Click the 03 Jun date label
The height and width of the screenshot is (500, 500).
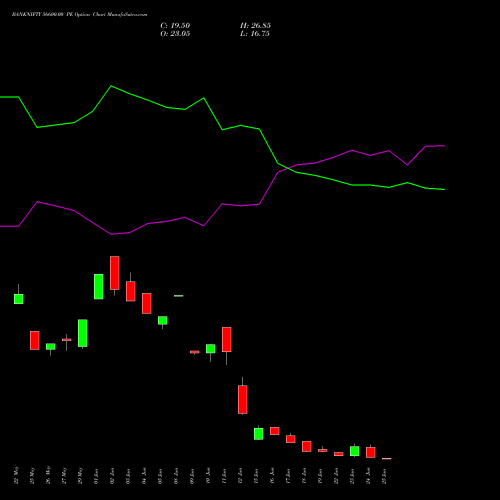(128, 476)
